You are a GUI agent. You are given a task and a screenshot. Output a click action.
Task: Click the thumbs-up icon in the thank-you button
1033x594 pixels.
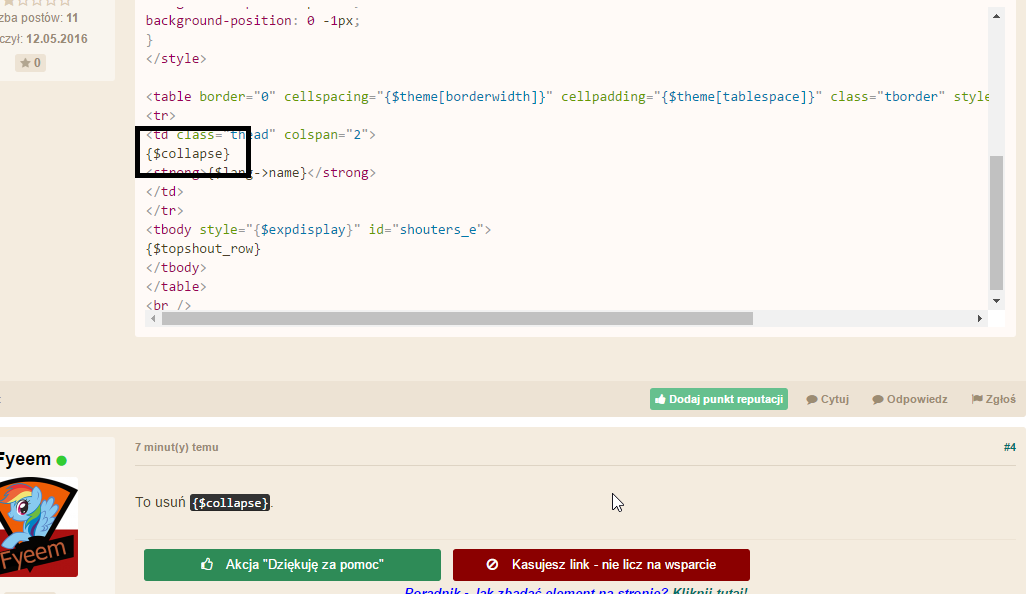[x=208, y=564]
